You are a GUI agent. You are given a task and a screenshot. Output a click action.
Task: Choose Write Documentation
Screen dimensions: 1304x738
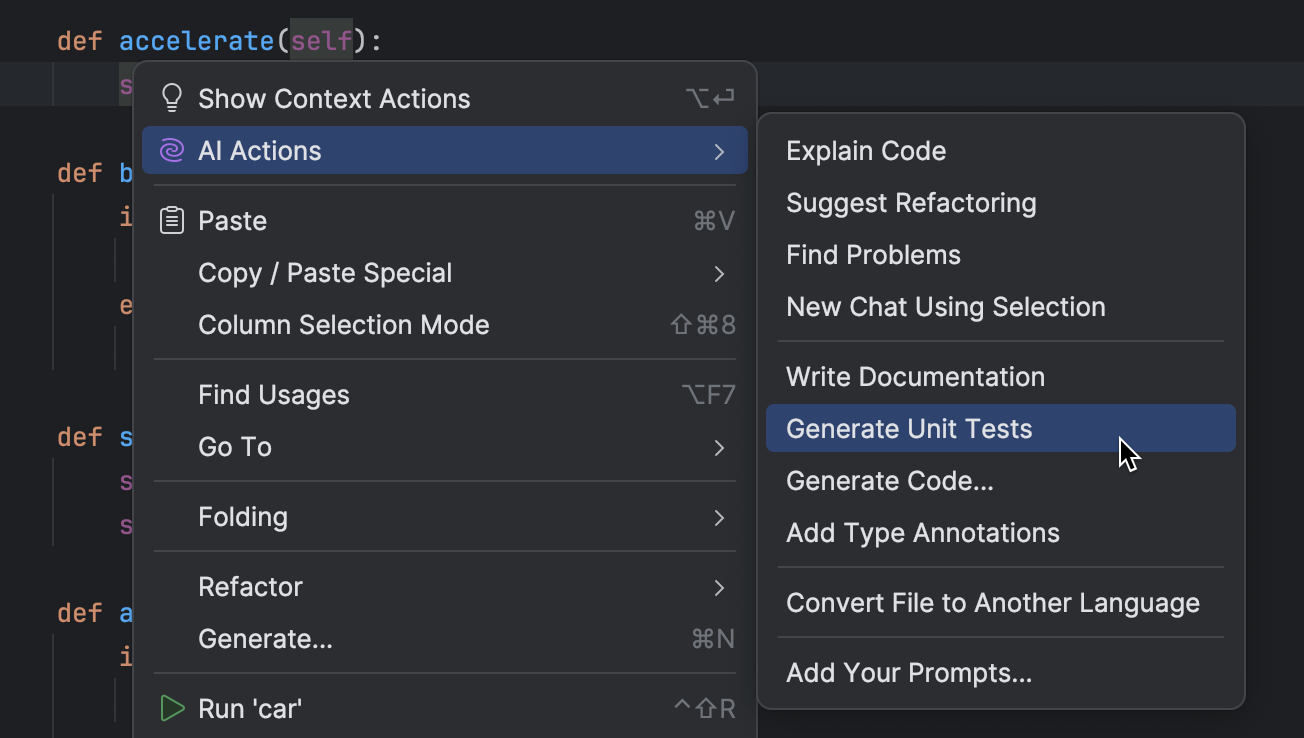[x=915, y=377]
